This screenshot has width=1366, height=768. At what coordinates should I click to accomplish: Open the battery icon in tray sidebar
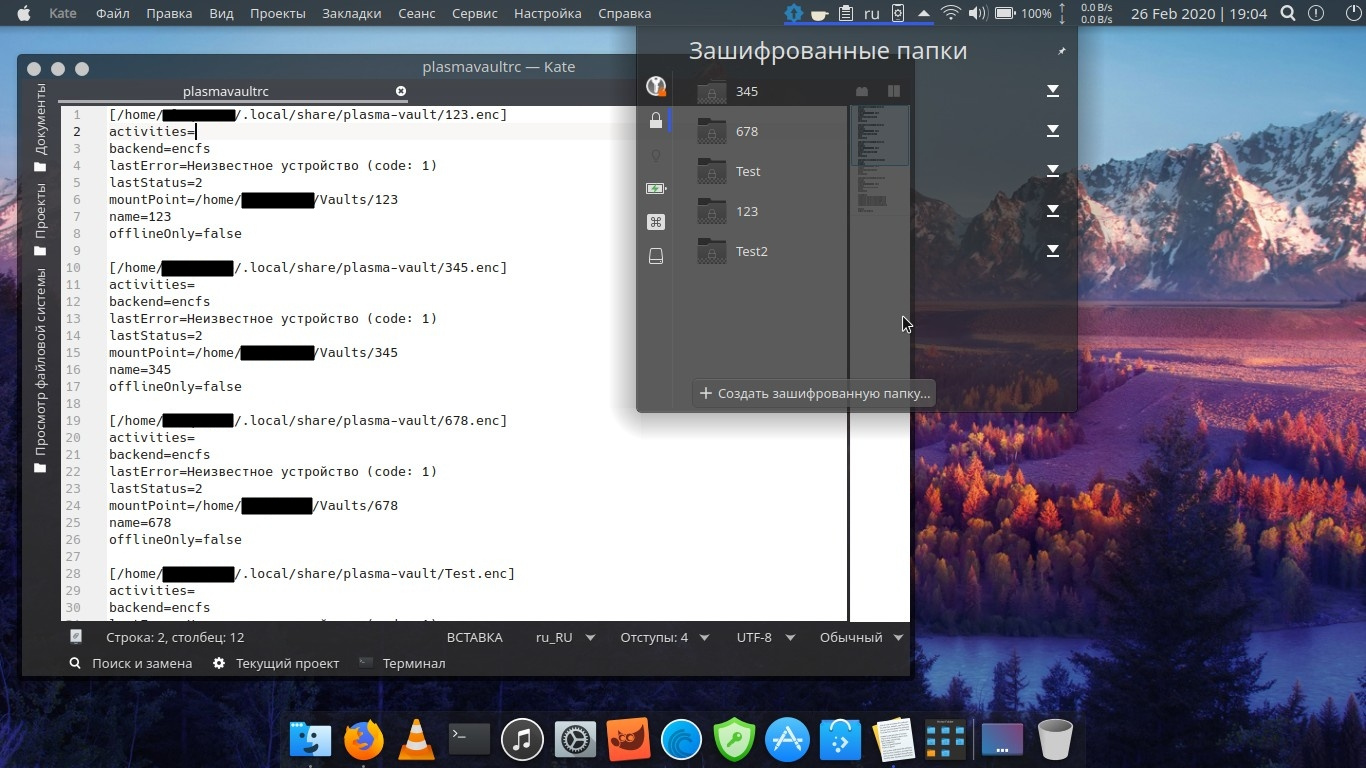point(656,188)
